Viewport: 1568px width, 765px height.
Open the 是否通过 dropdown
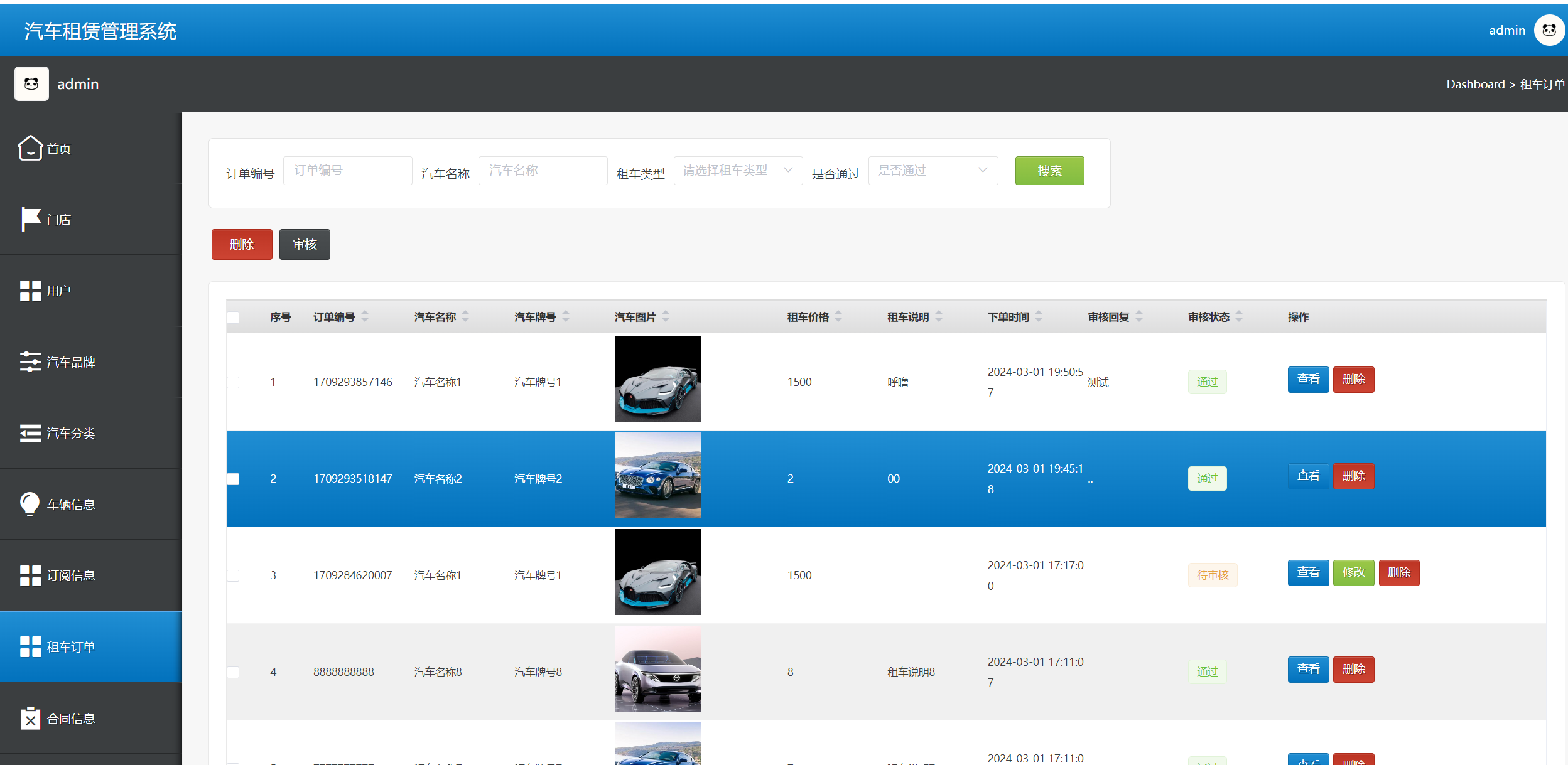pyautogui.click(x=933, y=170)
